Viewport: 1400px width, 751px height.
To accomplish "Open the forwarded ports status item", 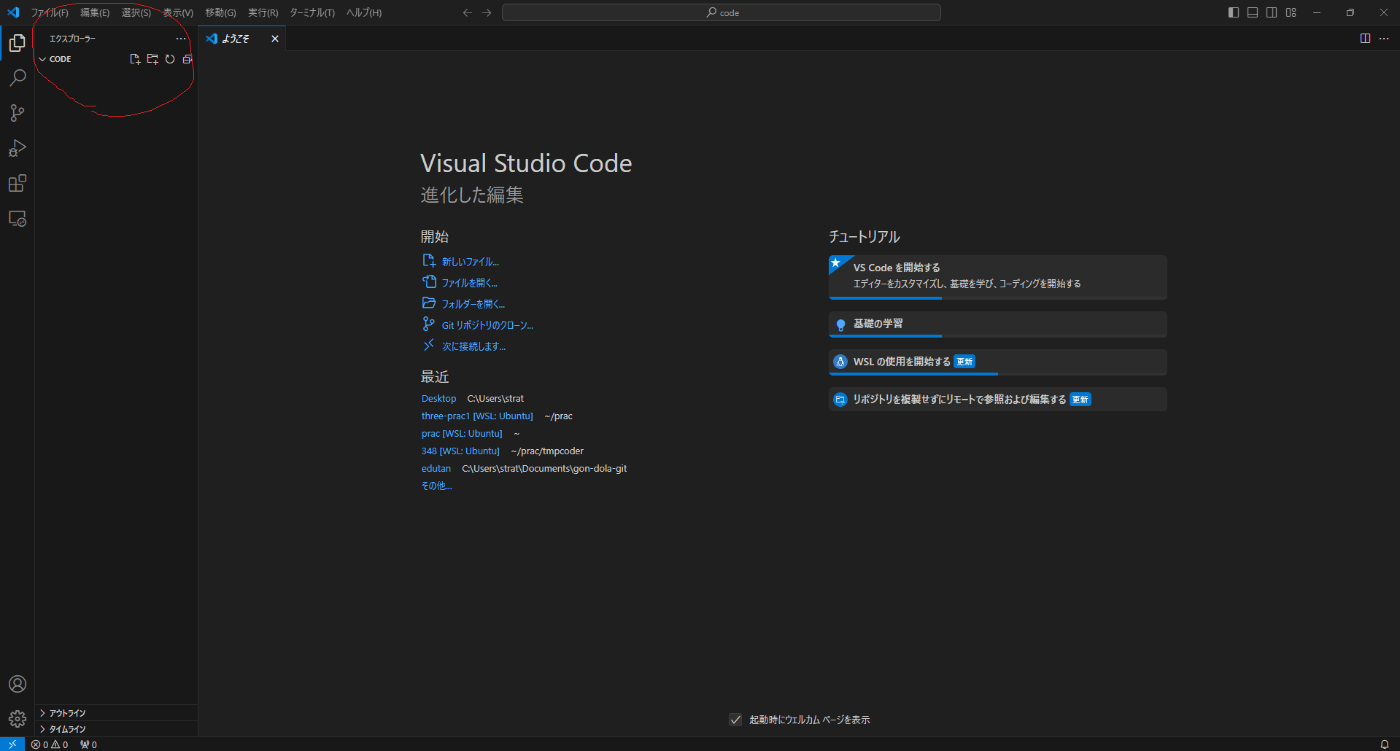I will pos(88,744).
